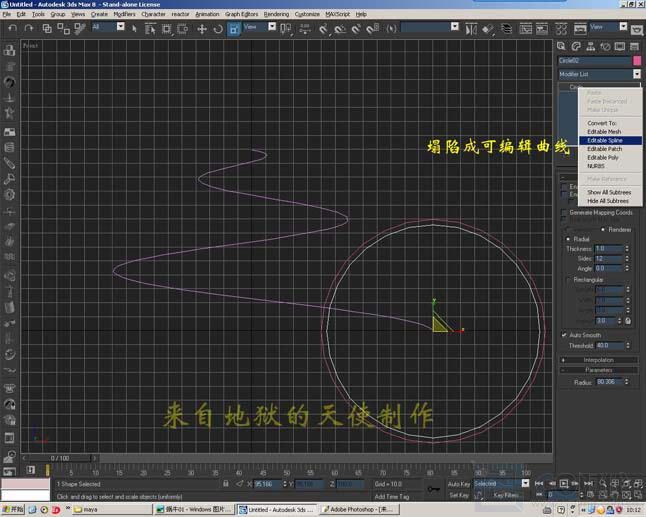The width and height of the screenshot is (646, 517).
Task: Choose Editable Mesh in context menu
Action: click(610, 132)
